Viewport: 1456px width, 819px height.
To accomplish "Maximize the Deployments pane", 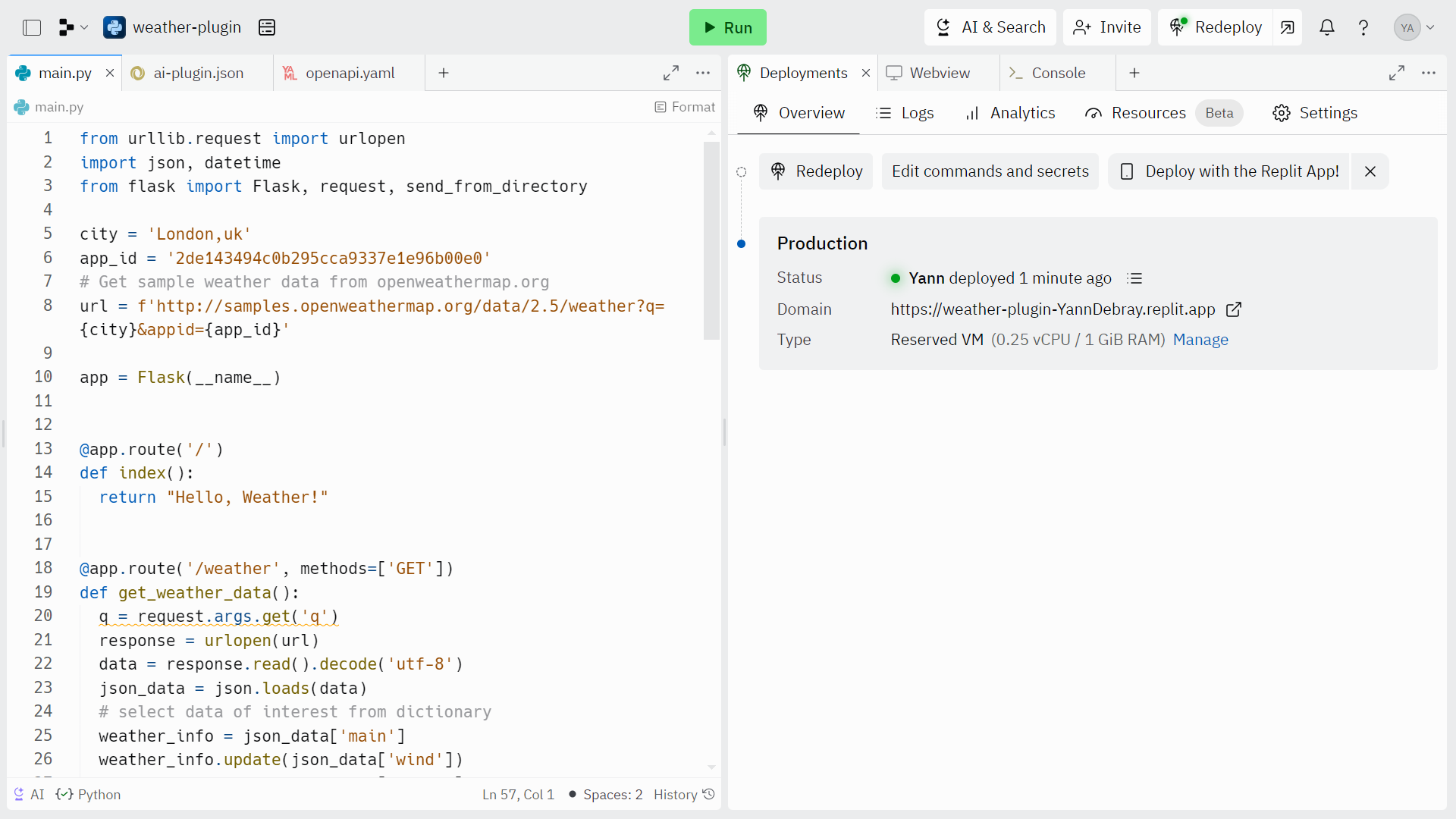I will pyautogui.click(x=1397, y=73).
